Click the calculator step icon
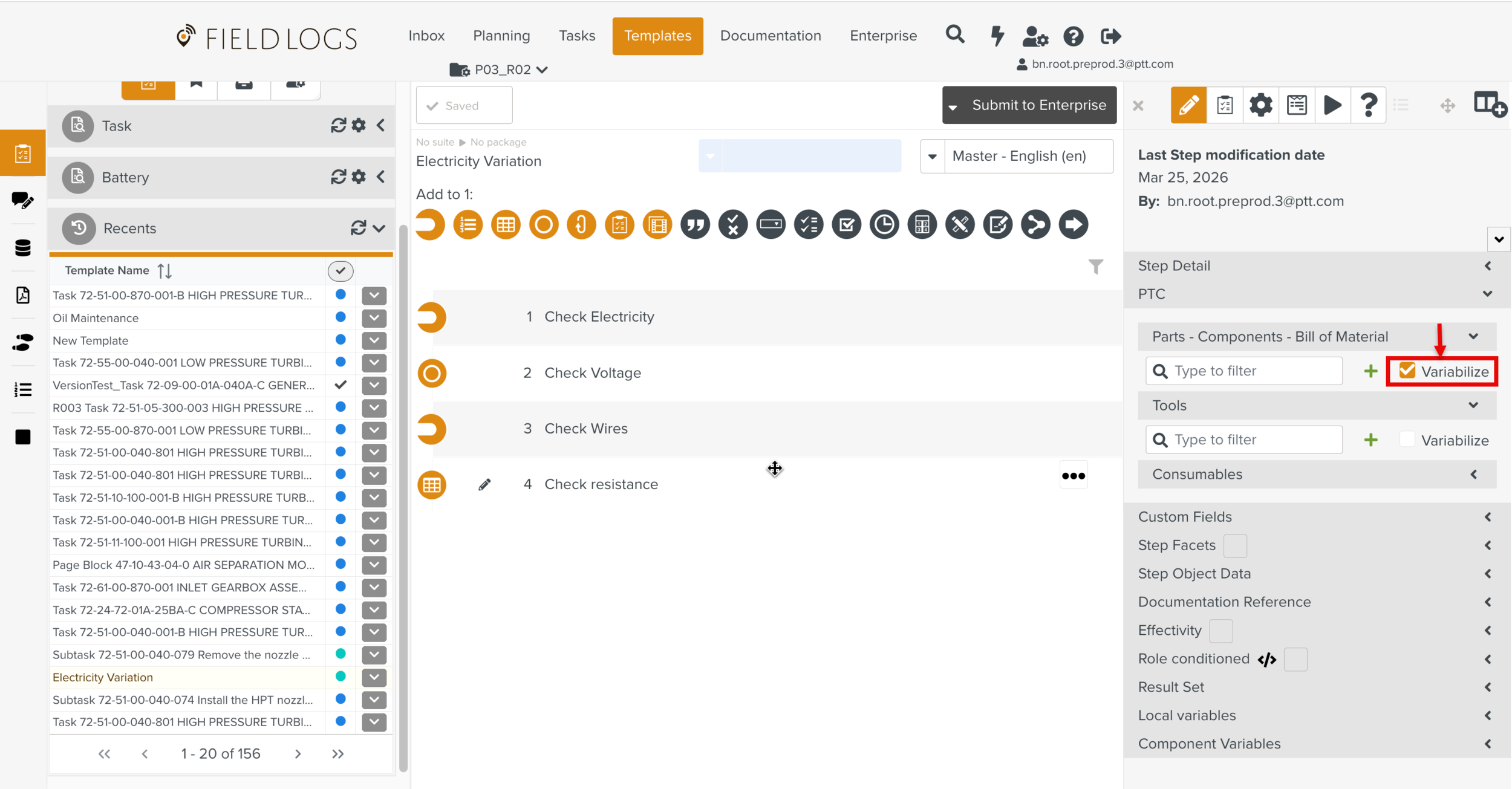 (922, 225)
